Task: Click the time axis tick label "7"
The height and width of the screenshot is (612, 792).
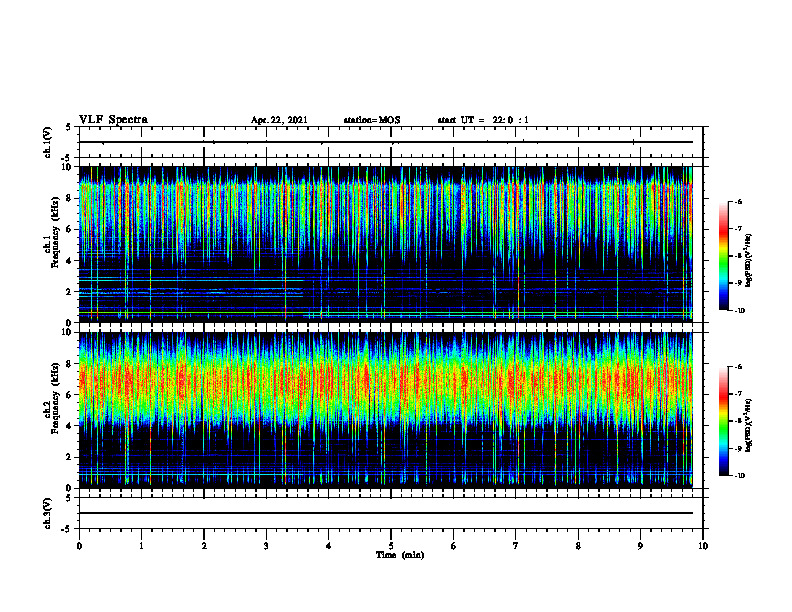Action: [516, 546]
